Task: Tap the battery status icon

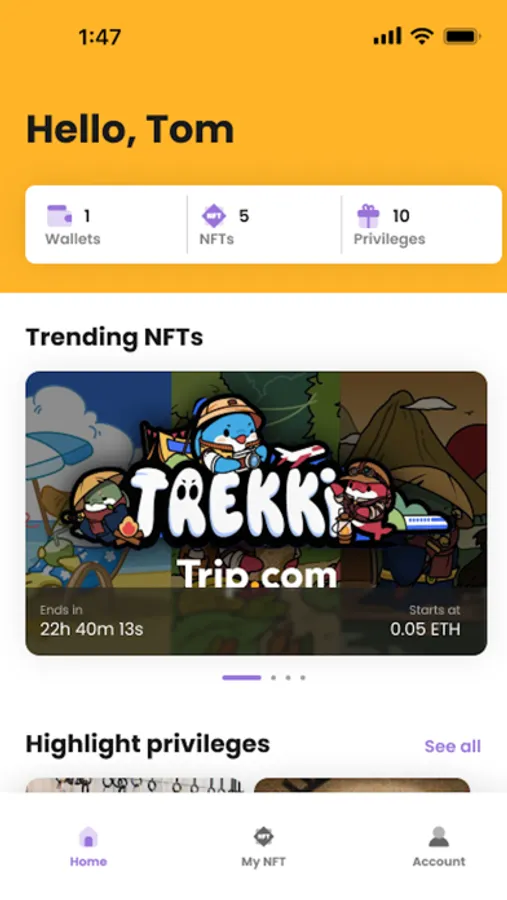Action: coord(462,37)
